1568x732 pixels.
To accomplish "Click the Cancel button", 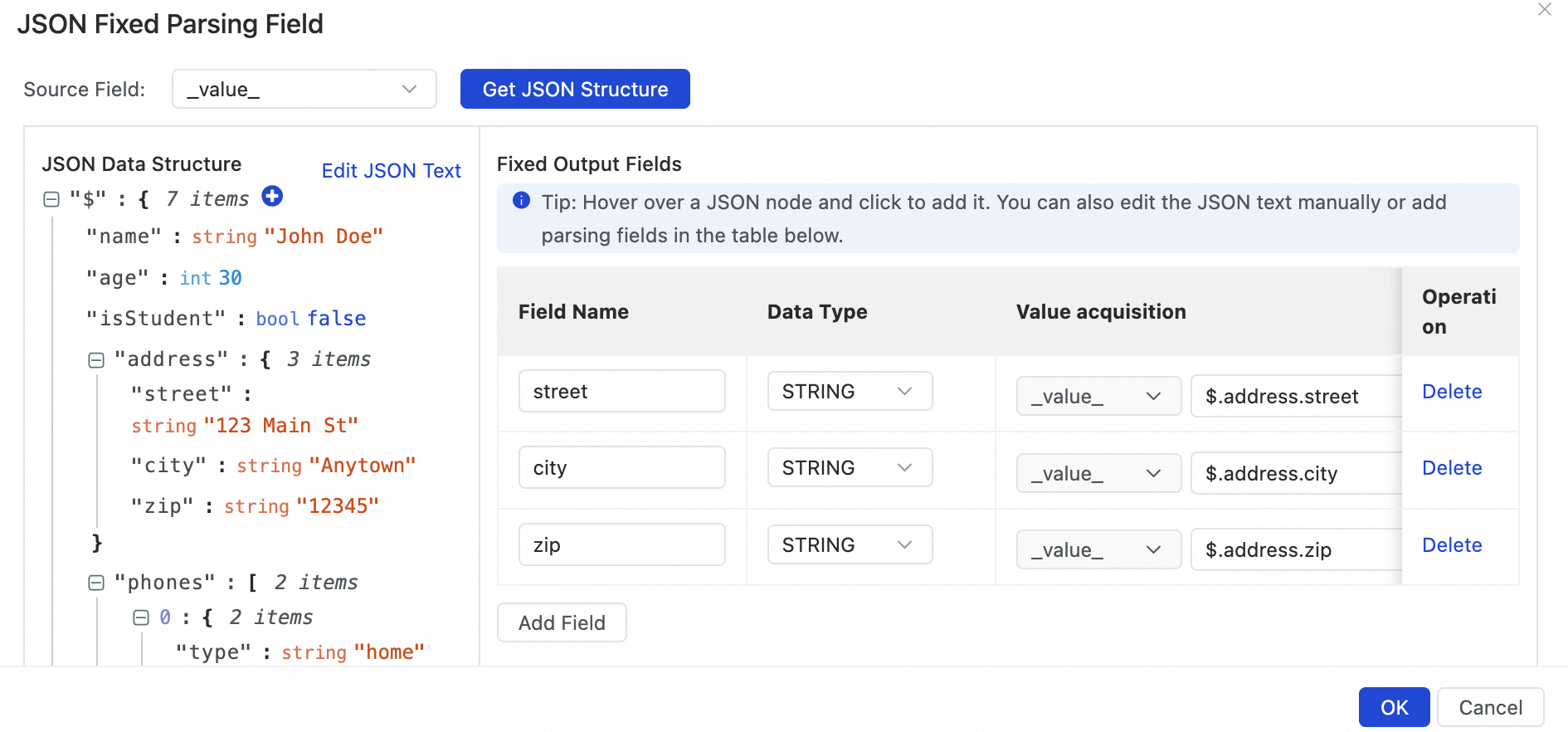I will 1490,707.
